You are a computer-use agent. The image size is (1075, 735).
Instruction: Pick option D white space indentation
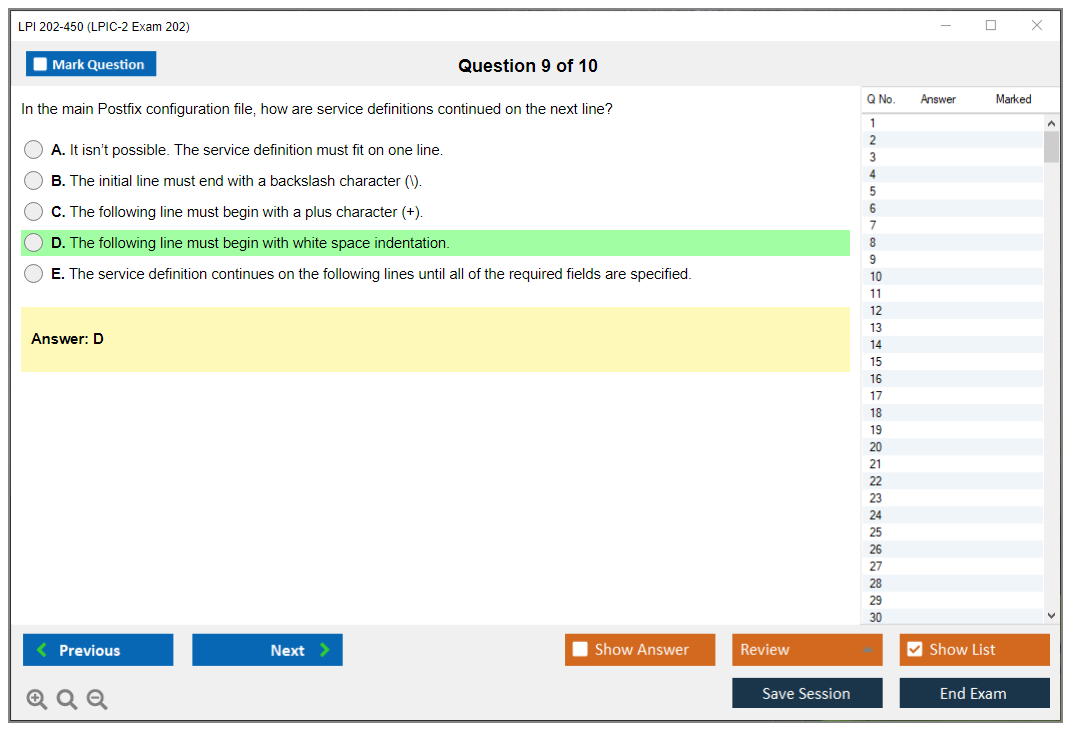34,243
